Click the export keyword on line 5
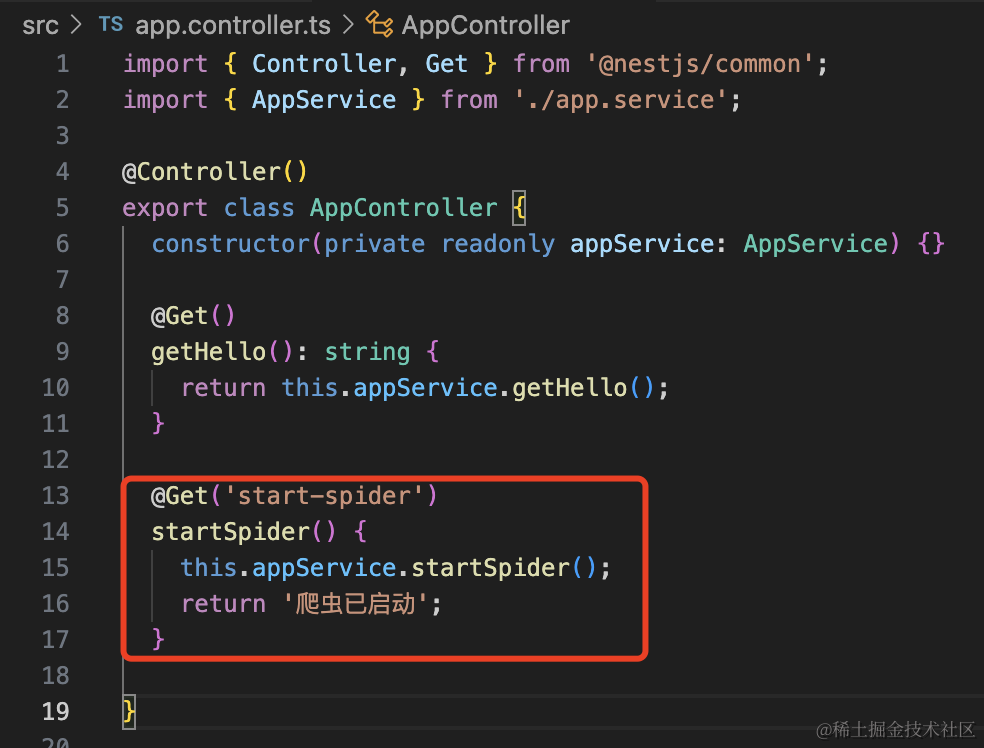Image resolution: width=984 pixels, height=748 pixels. pyautogui.click(x=164, y=208)
